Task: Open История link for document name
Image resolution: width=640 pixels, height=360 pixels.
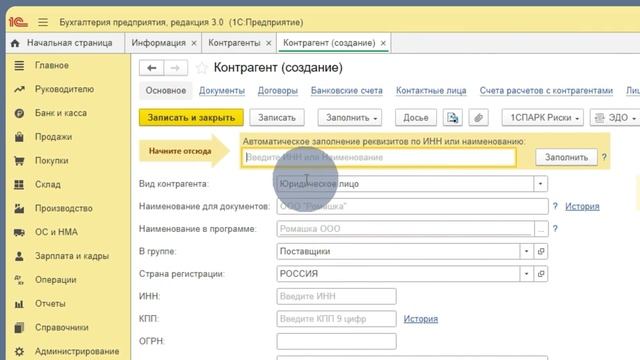Action: coord(582,207)
